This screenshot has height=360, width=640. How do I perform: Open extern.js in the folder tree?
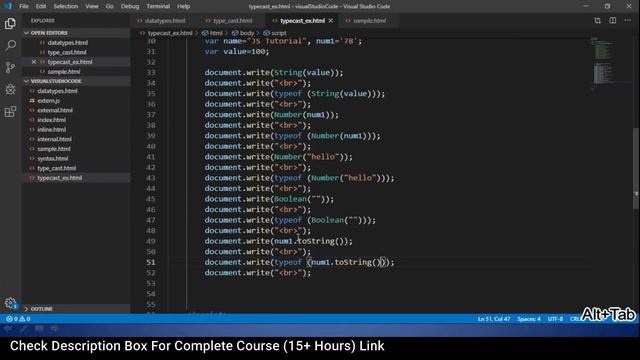(x=49, y=100)
